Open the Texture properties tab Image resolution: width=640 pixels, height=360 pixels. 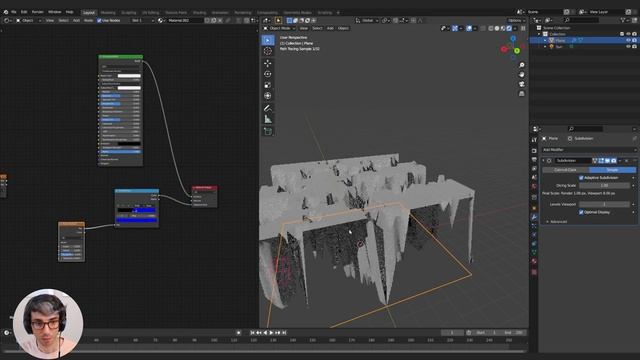click(x=534, y=272)
